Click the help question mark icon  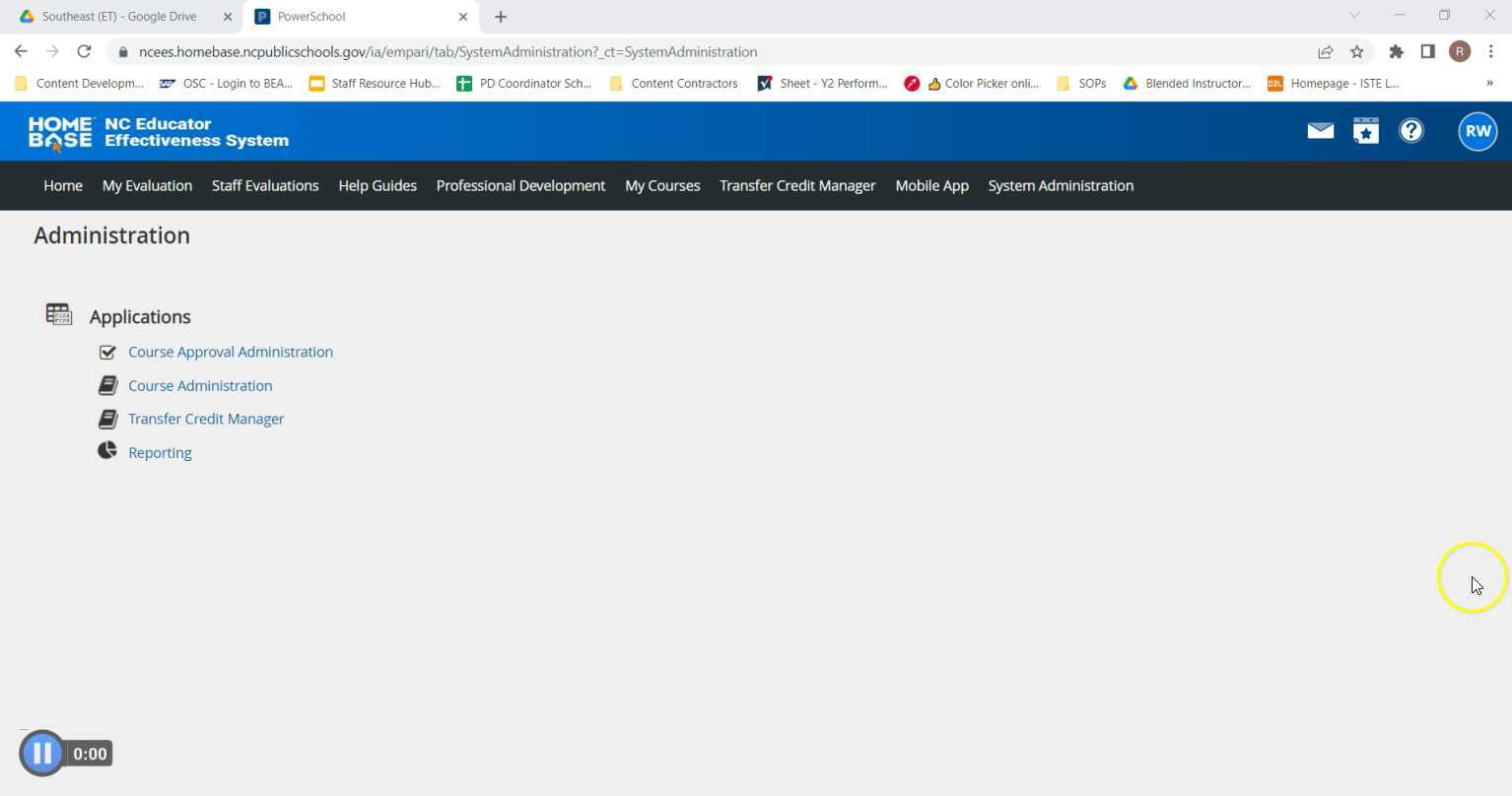[1411, 131]
